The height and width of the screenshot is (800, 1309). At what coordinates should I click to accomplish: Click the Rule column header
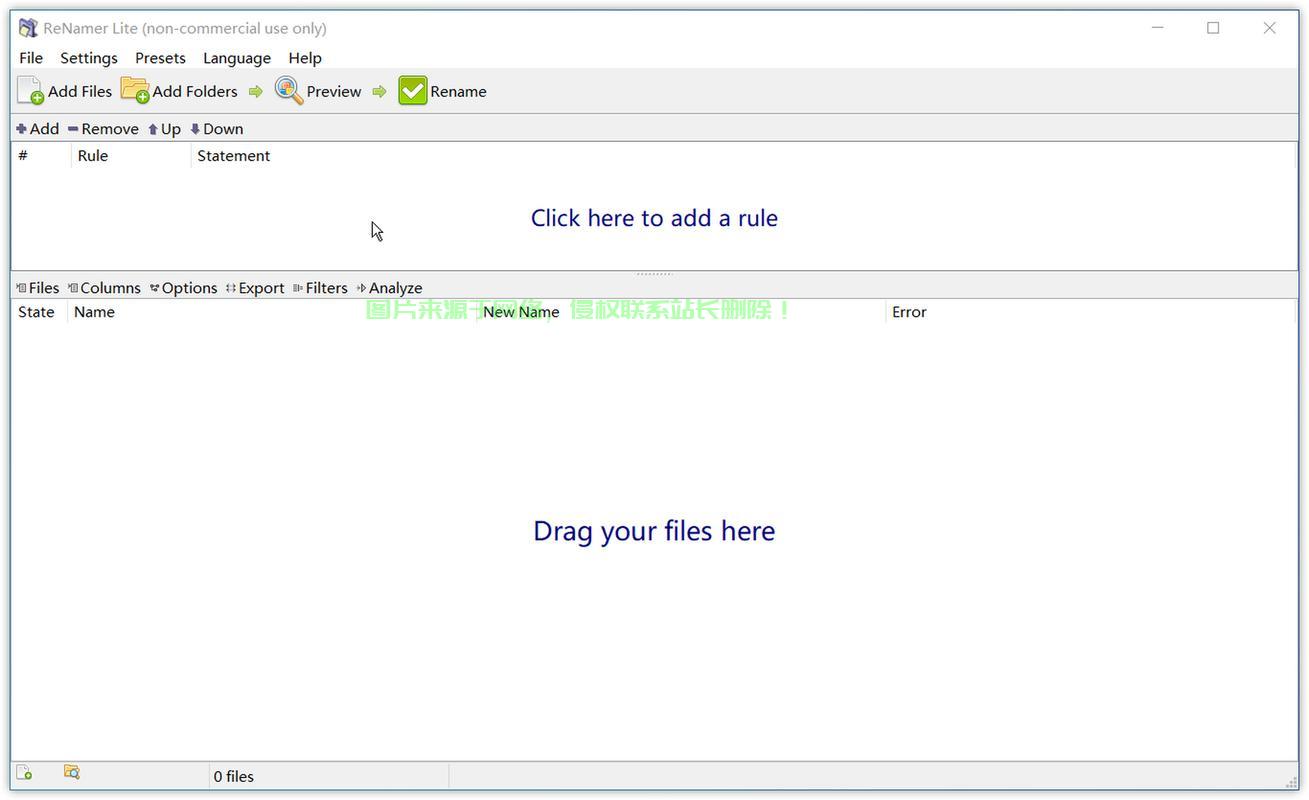pyautogui.click(x=131, y=156)
